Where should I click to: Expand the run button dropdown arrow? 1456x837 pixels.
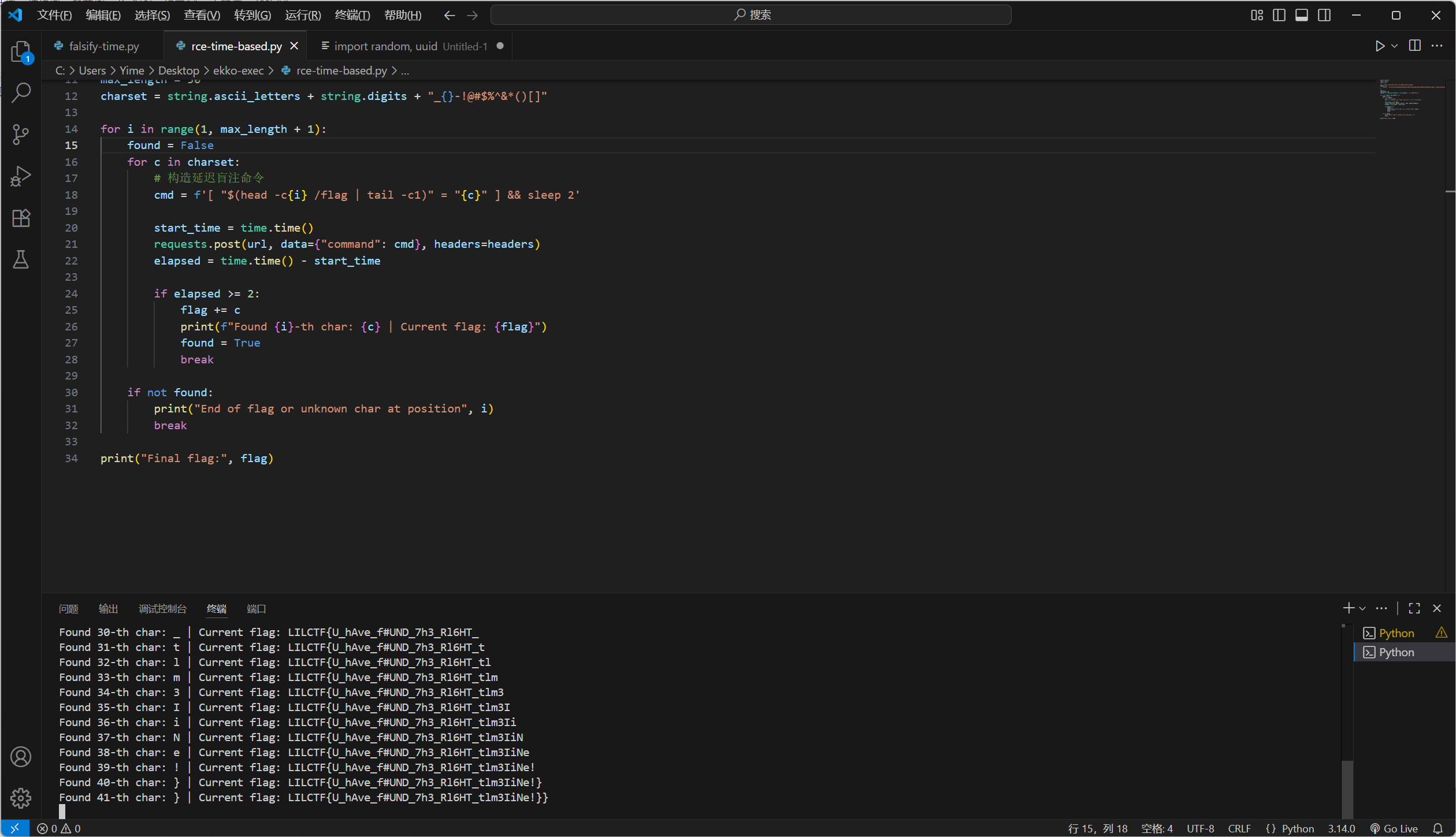coord(1394,46)
